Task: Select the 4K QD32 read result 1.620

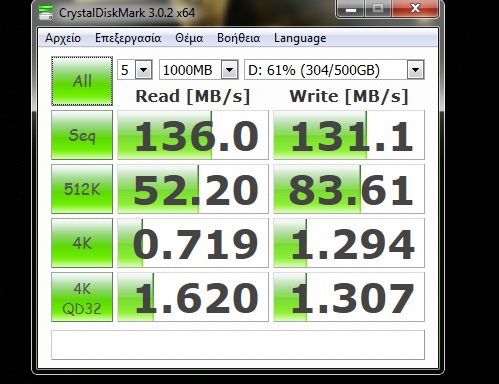Action: tap(193, 297)
